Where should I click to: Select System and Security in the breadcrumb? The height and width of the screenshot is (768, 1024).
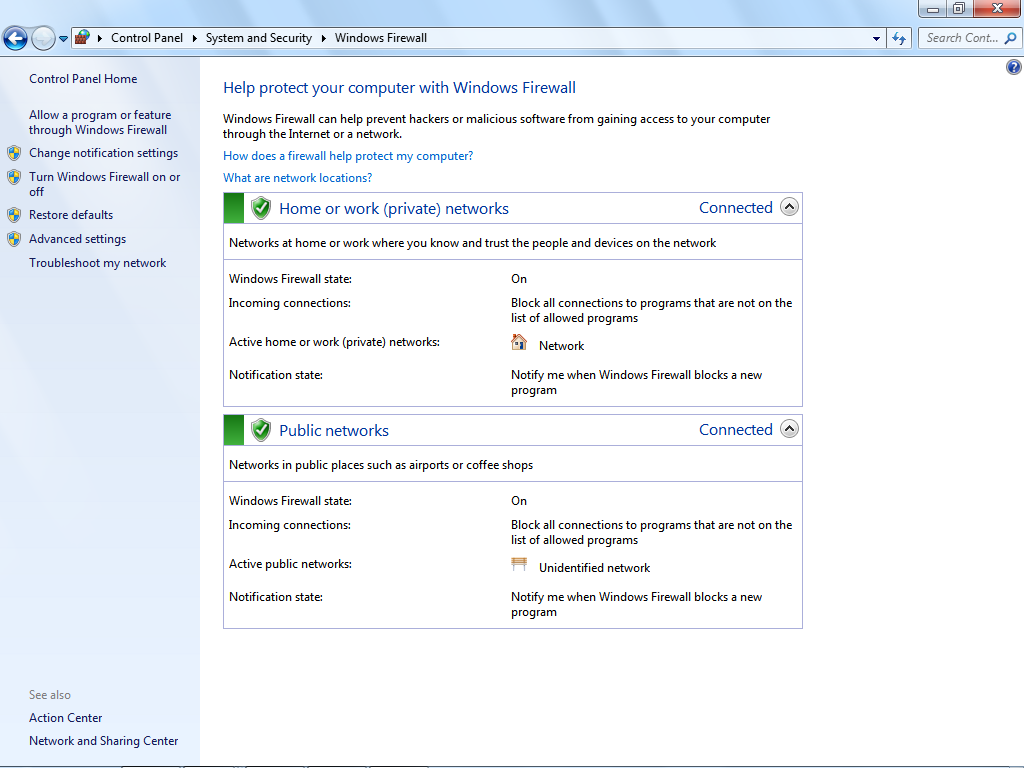[259, 38]
